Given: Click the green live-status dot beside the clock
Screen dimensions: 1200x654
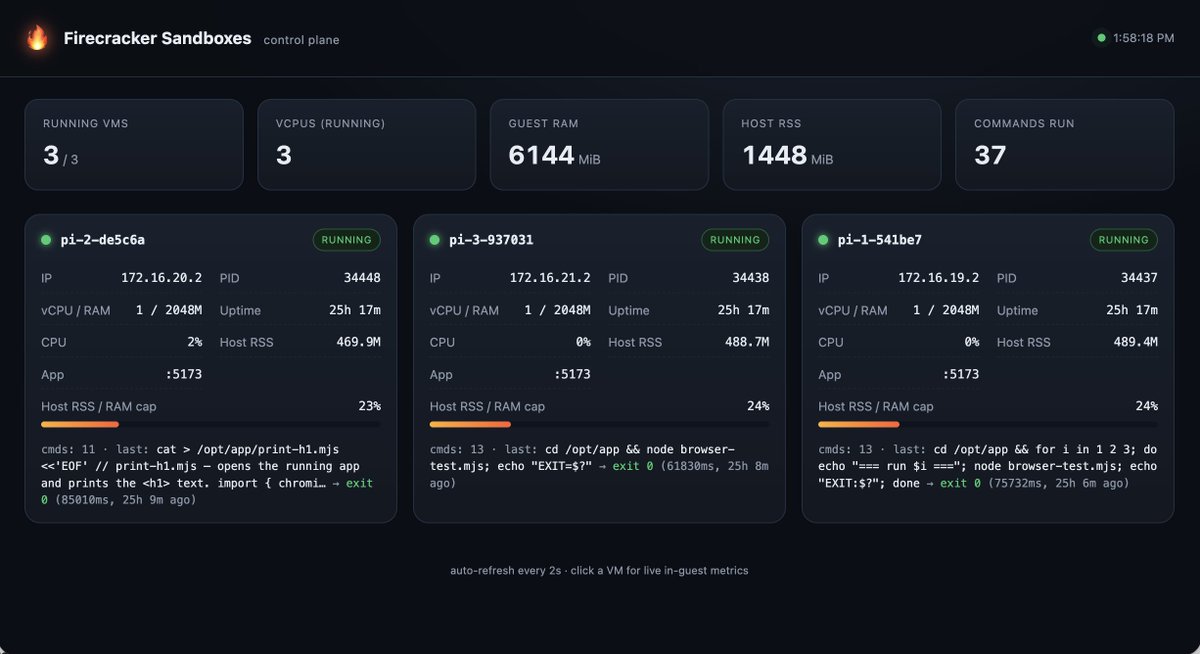Looking at the screenshot, I should point(1101,38).
